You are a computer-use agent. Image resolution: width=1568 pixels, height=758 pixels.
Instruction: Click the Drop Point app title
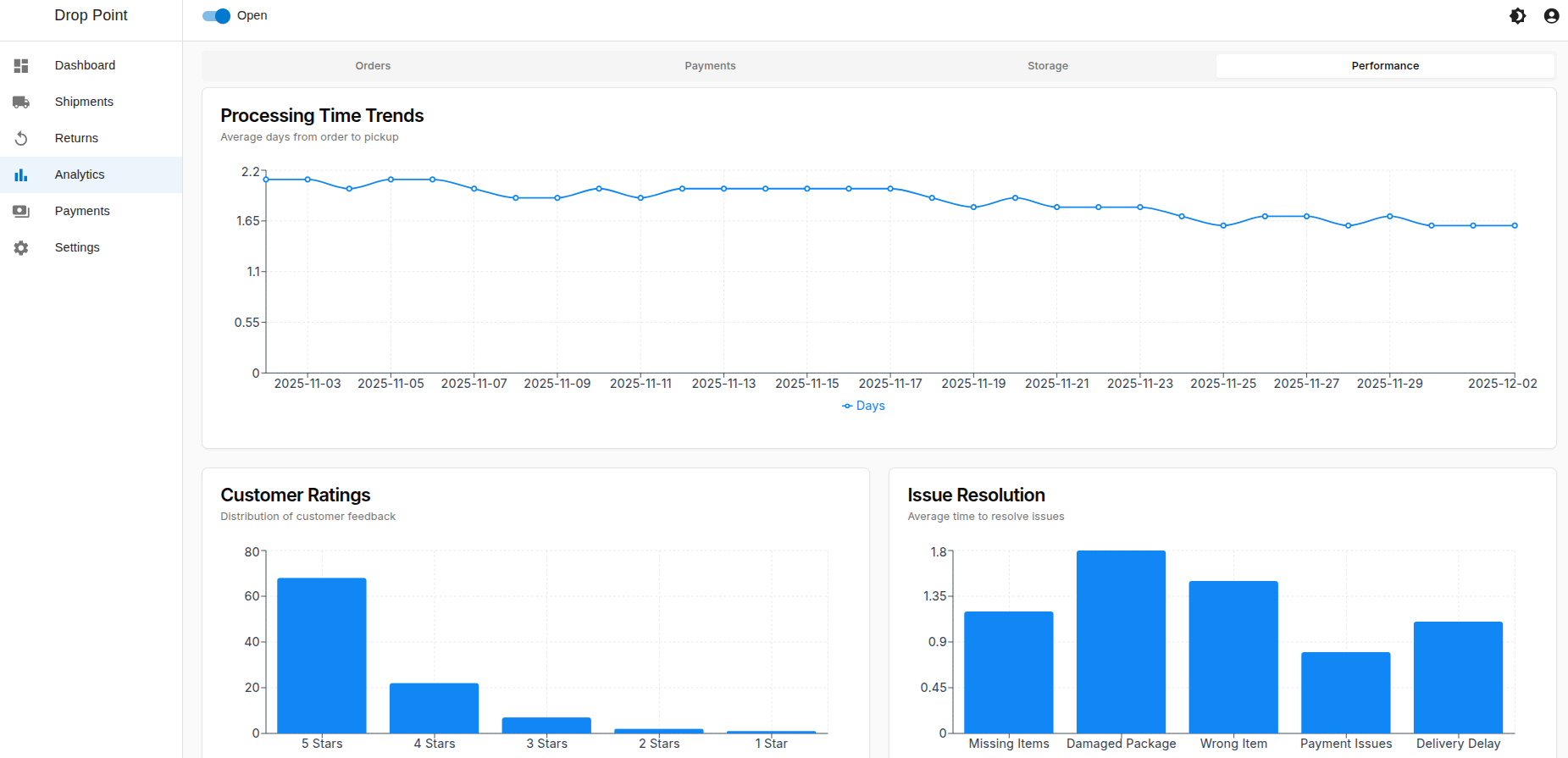tap(91, 15)
